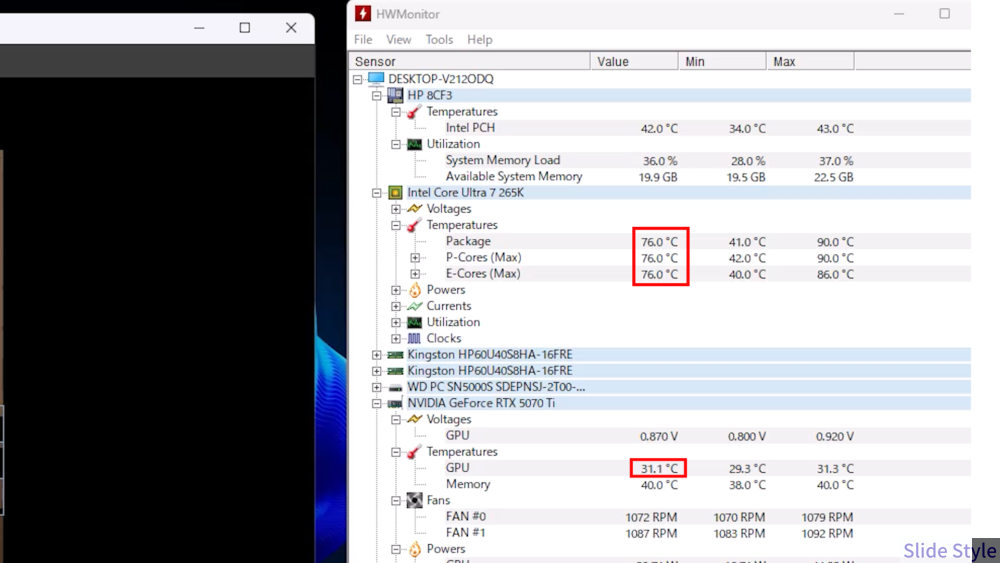Open the File menu in HWMonitor
Image resolution: width=1000 pixels, height=563 pixels.
tap(363, 40)
